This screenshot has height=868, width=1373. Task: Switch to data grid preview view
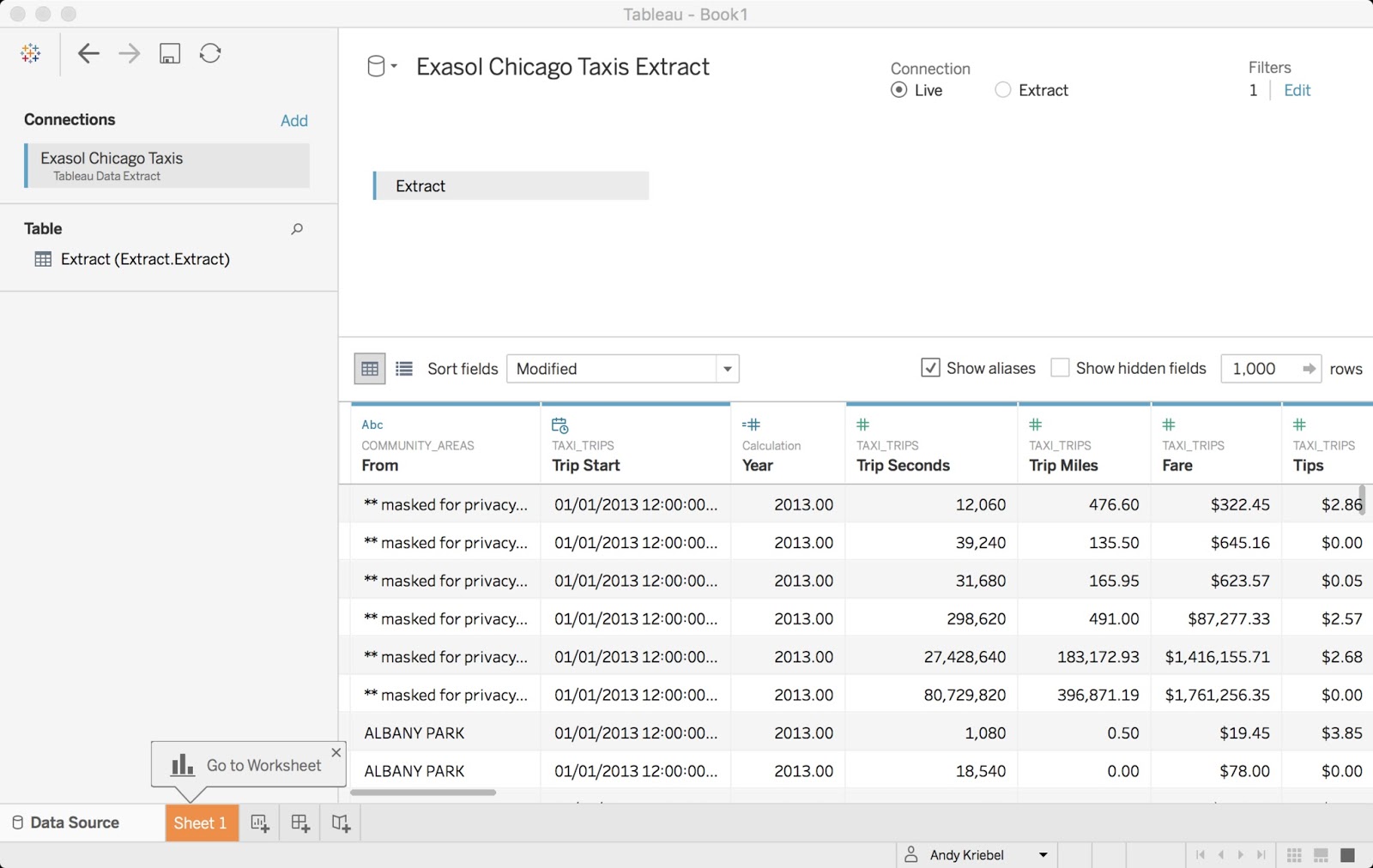coord(370,369)
